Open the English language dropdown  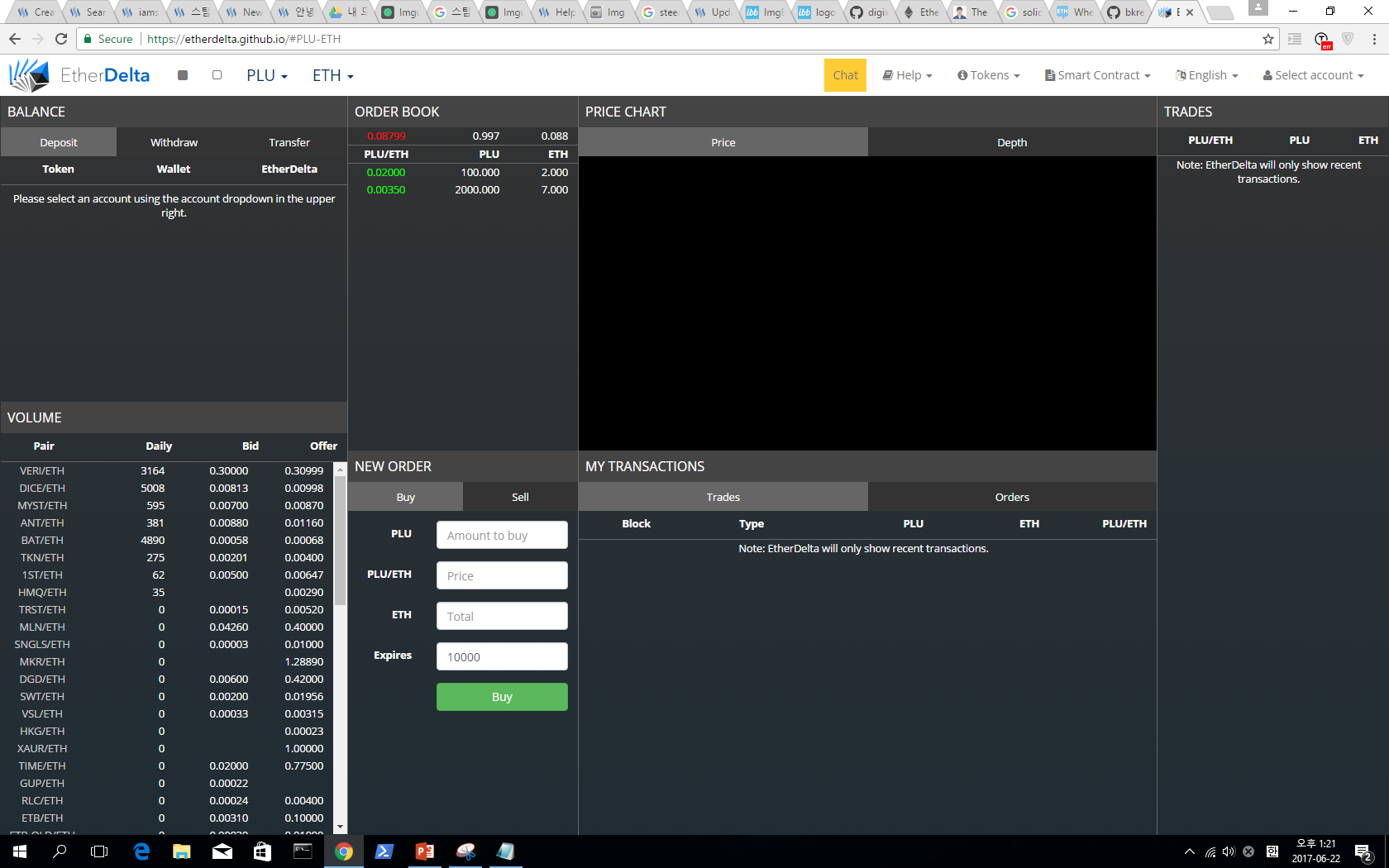(1207, 75)
